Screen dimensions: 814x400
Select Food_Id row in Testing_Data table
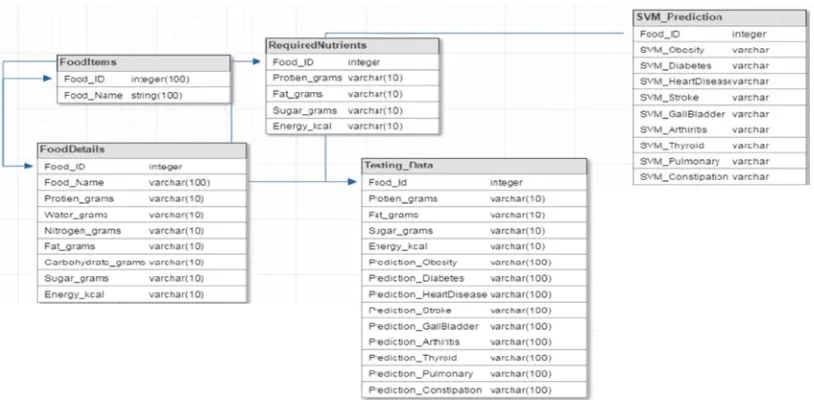tap(474, 183)
